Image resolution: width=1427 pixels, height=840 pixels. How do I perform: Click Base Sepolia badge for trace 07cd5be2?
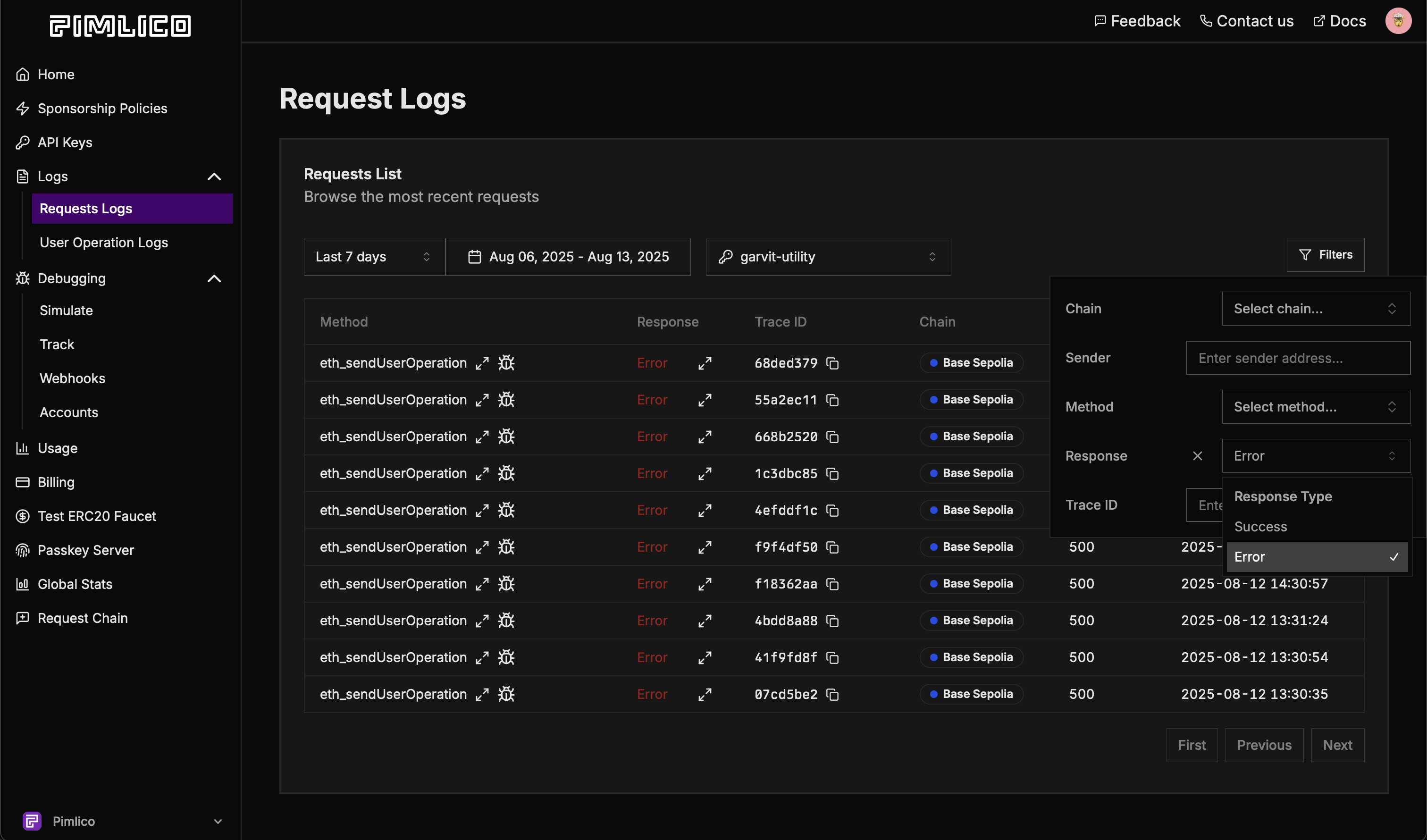(x=971, y=695)
